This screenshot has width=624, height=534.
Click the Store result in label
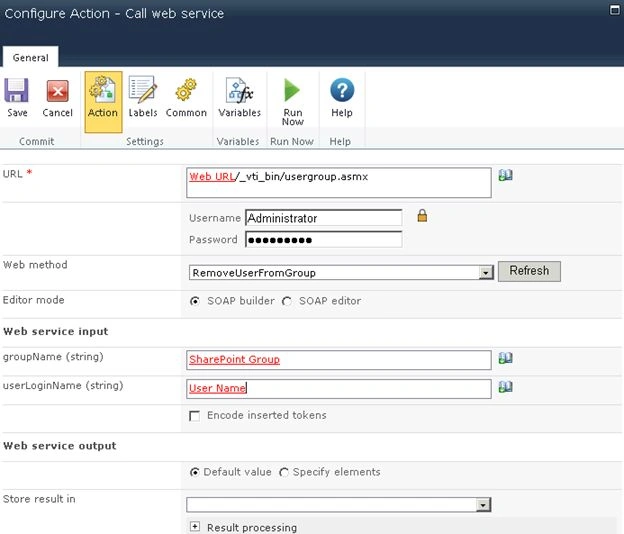(x=39, y=499)
